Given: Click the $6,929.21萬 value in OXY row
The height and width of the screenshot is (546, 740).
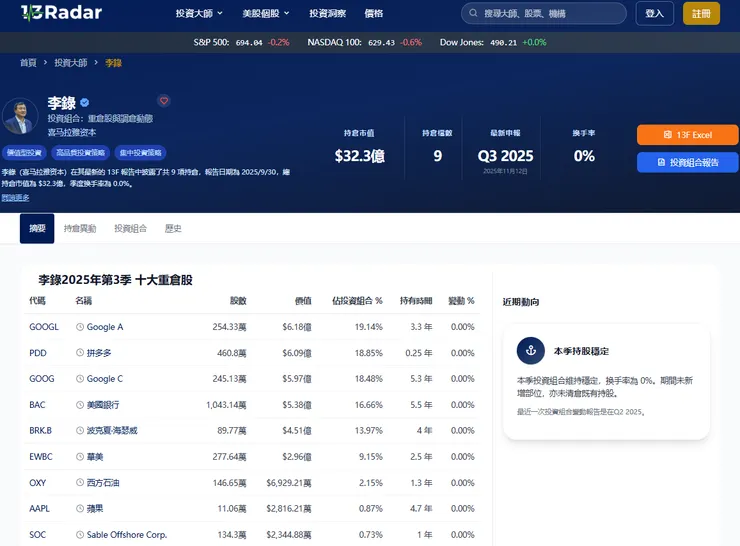Looking at the screenshot, I should pos(289,482).
